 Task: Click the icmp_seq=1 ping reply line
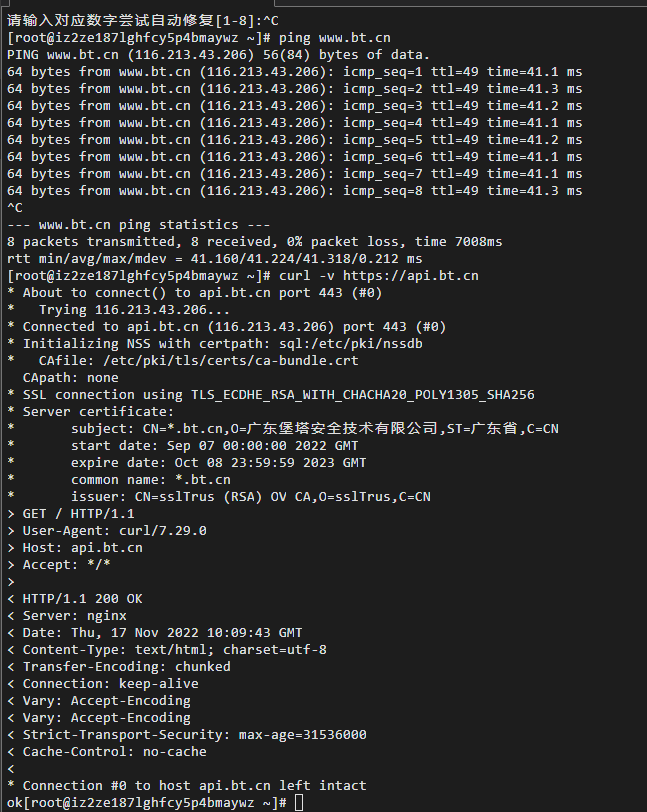[x=295, y=71]
